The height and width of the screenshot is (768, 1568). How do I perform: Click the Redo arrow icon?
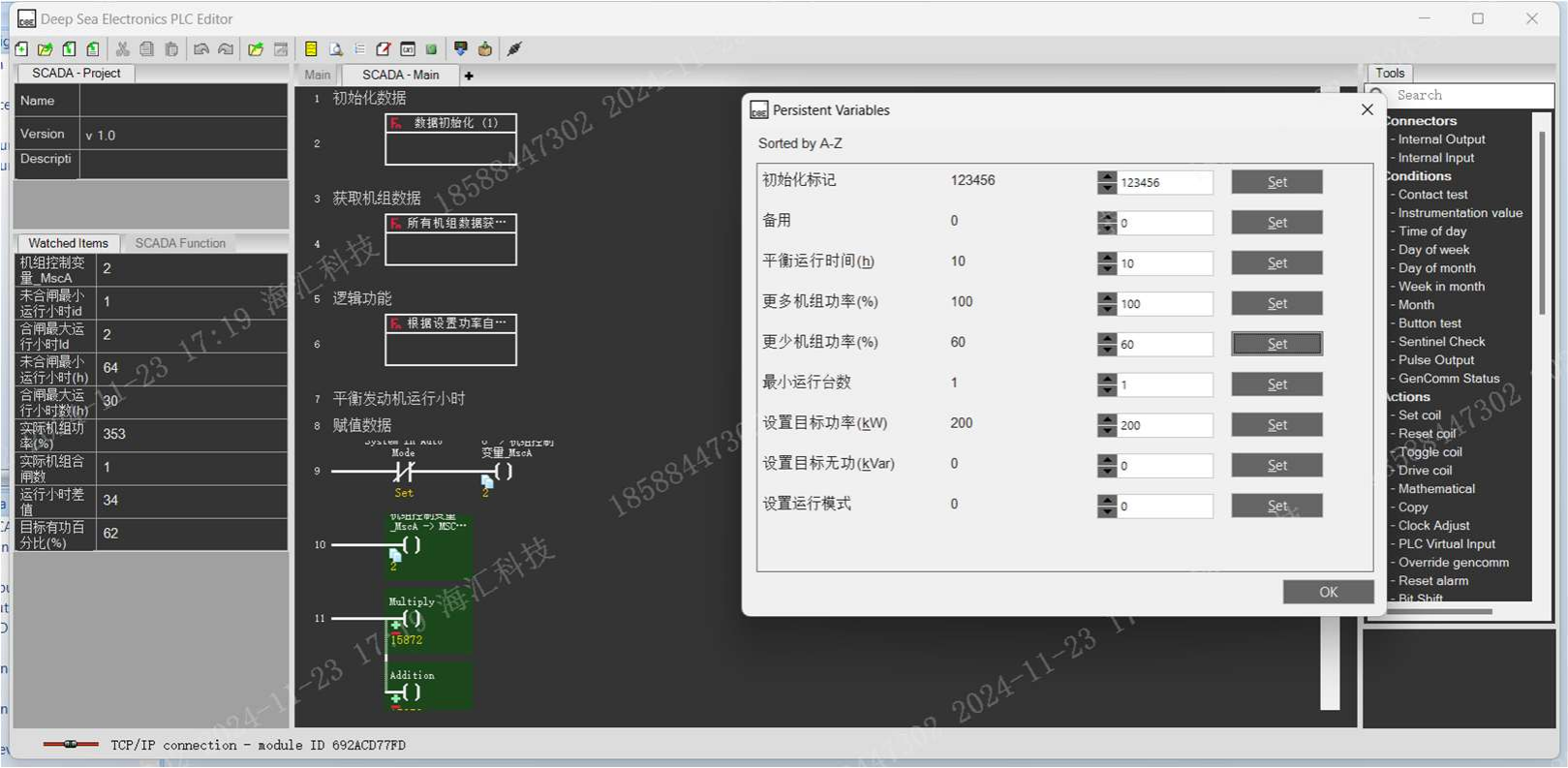(226, 48)
